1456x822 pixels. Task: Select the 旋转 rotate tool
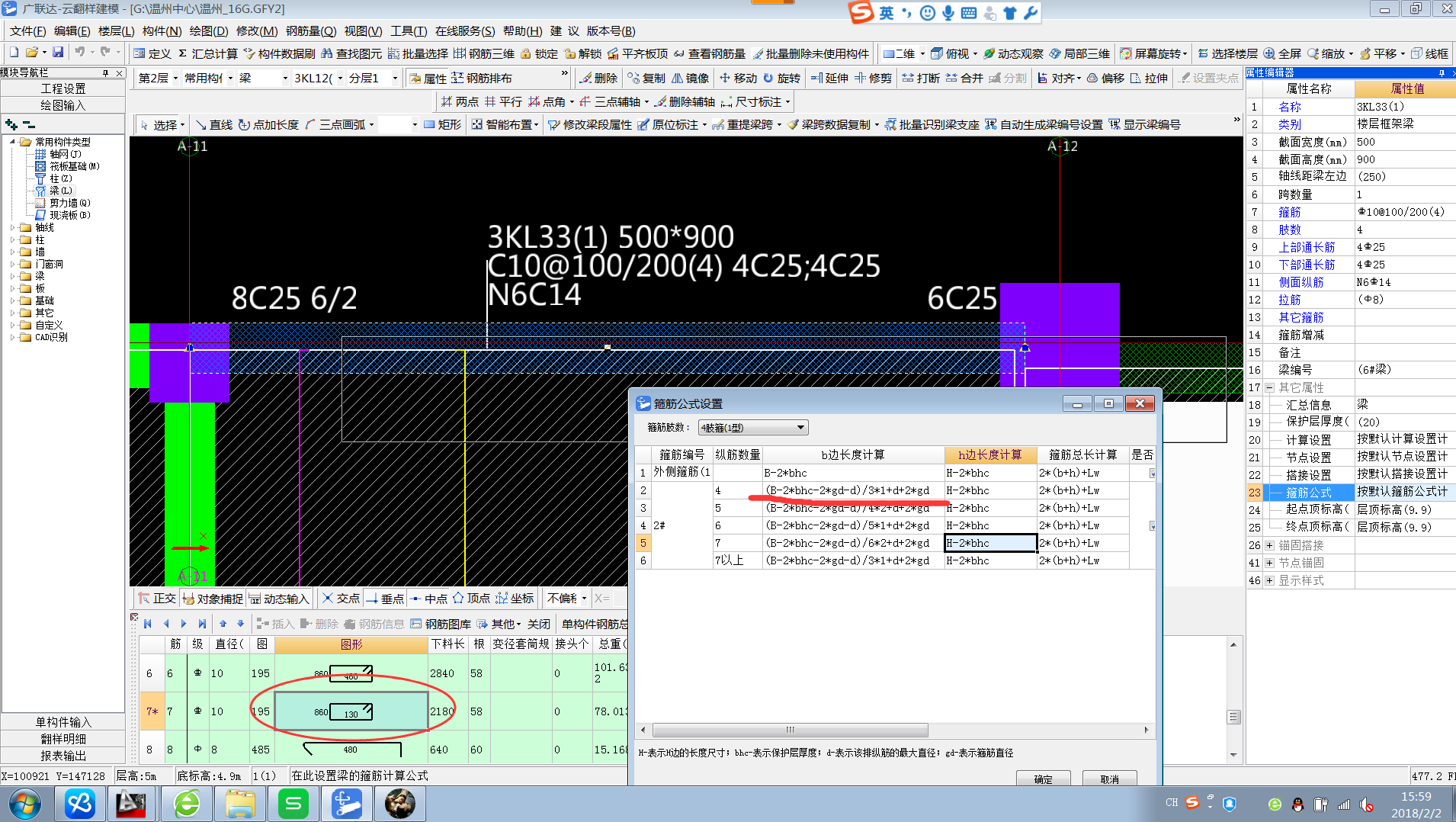(x=781, y=78)
